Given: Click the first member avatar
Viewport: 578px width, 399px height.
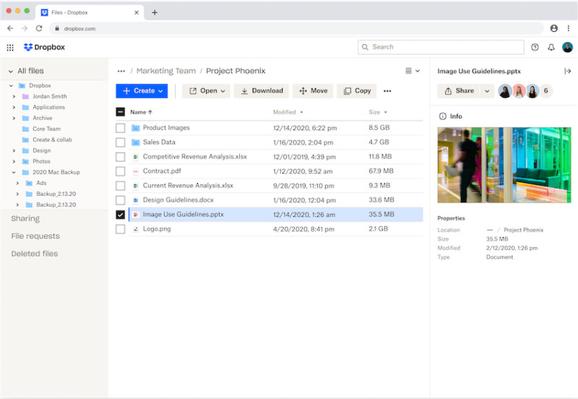Looking at the screenshot, I should click(505, 91).
